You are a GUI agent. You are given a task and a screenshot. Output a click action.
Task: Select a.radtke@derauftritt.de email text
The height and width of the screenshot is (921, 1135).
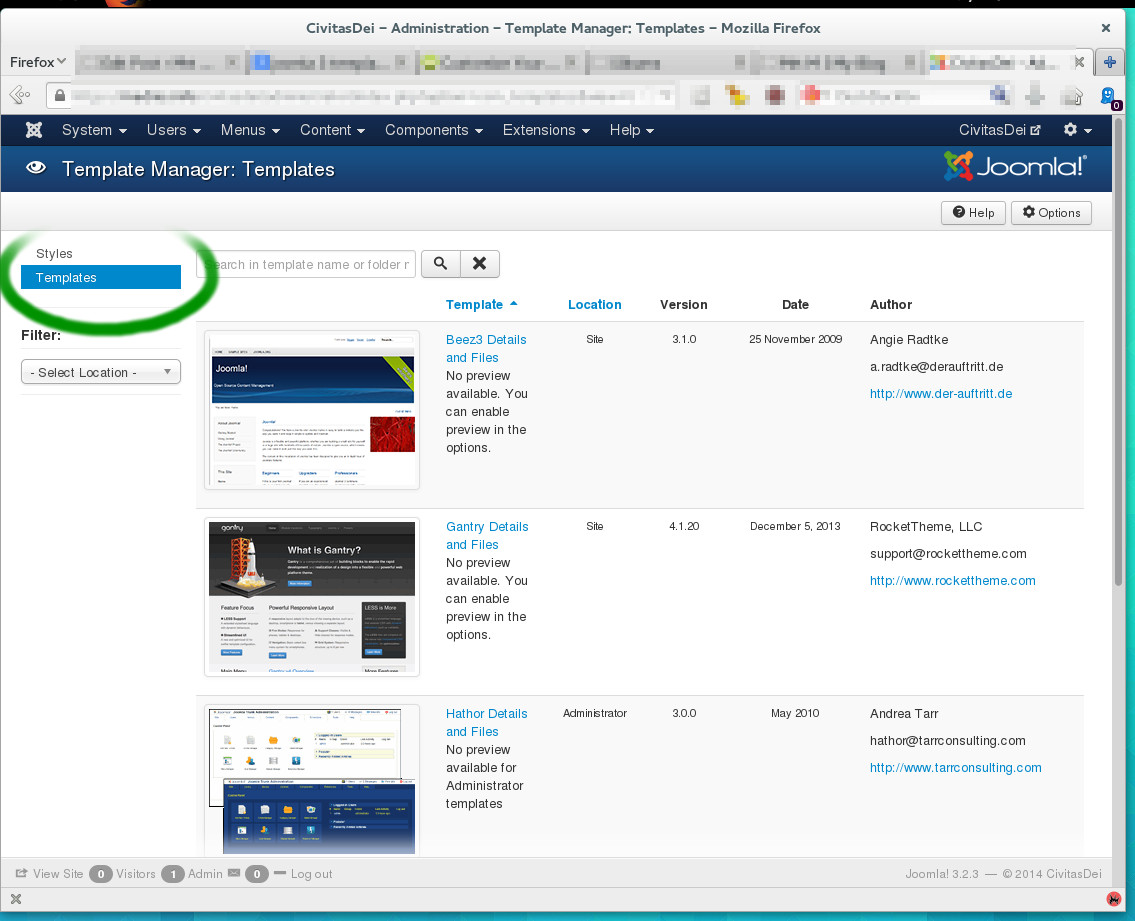click(x=936, y=367)
